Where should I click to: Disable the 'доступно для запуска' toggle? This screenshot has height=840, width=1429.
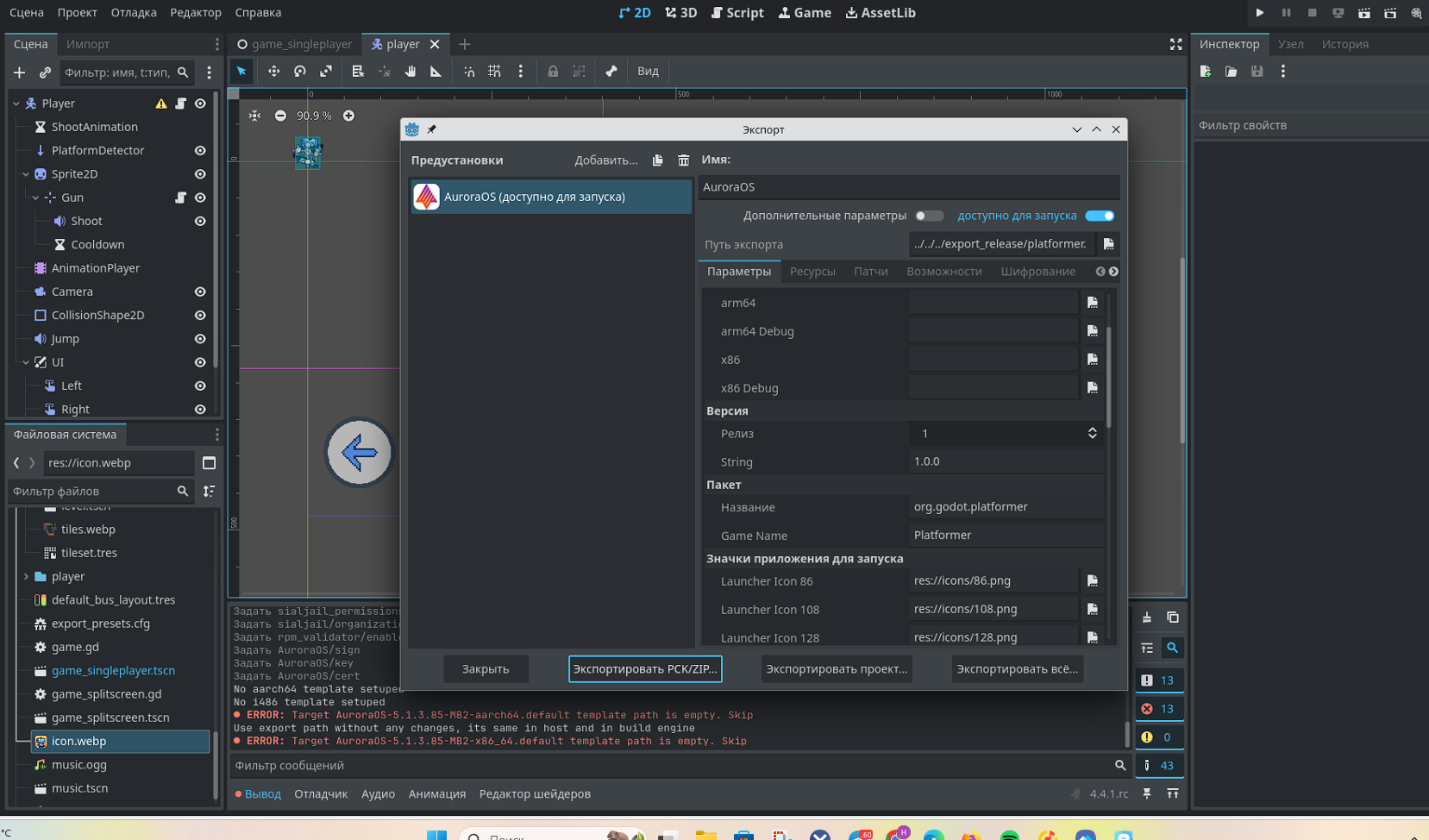(x=1100, y=216)
